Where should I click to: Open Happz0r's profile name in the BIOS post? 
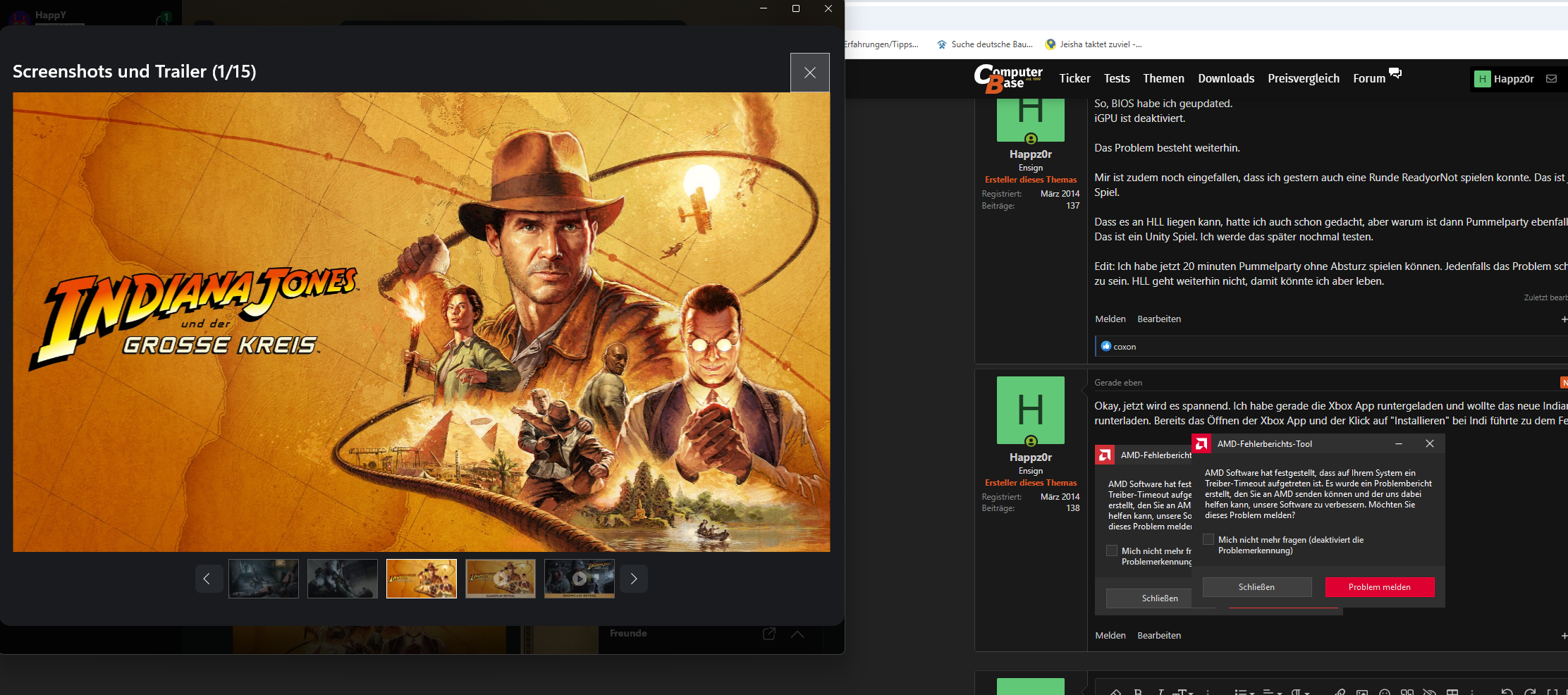point(1031,154)
